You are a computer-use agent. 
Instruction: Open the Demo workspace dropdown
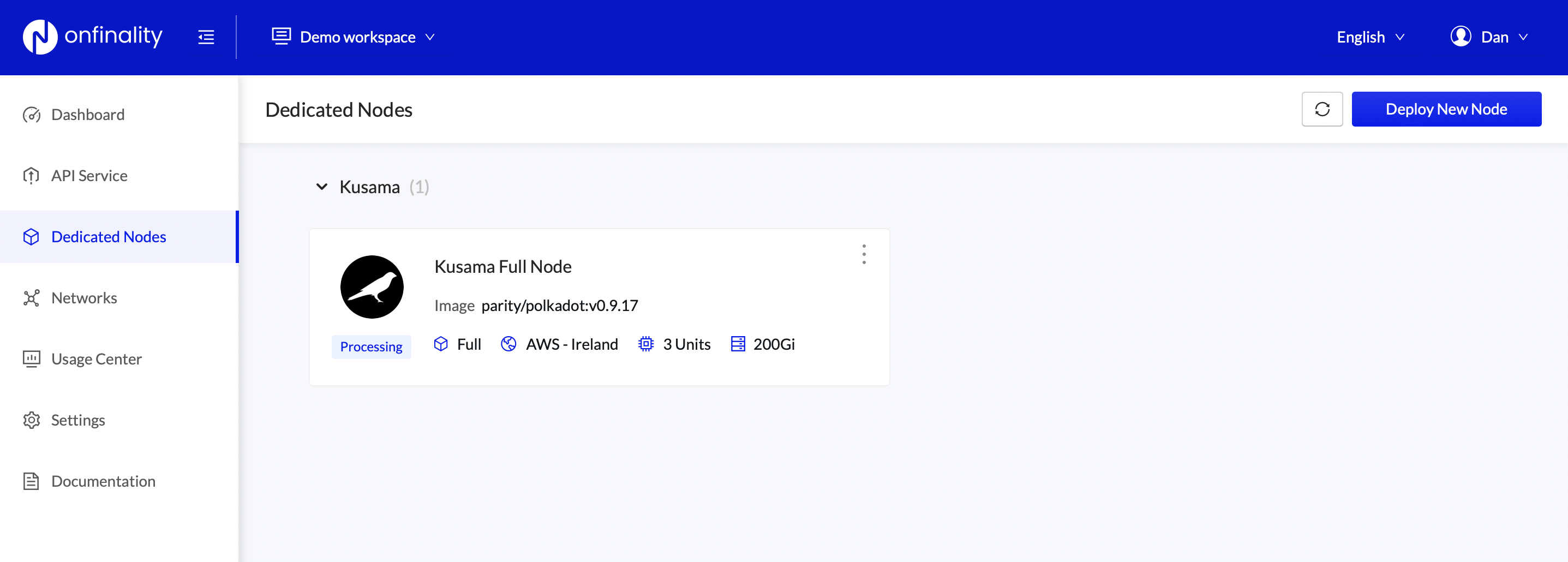tap(353, 37)
